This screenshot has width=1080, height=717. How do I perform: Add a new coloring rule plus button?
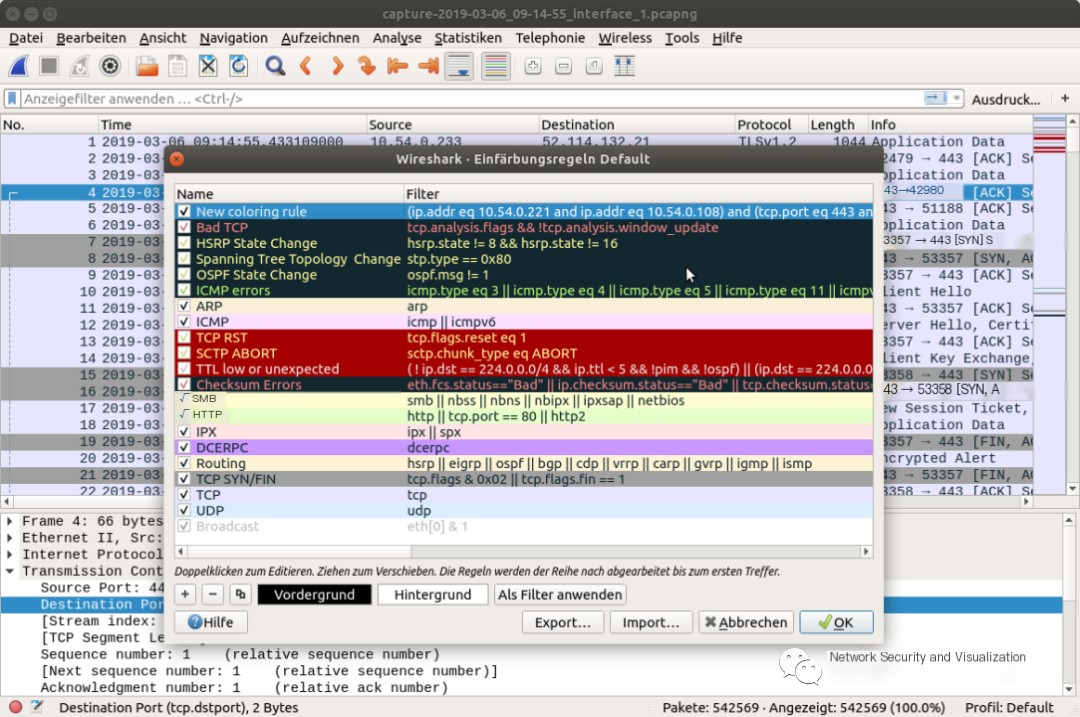(x=185, y=594)
